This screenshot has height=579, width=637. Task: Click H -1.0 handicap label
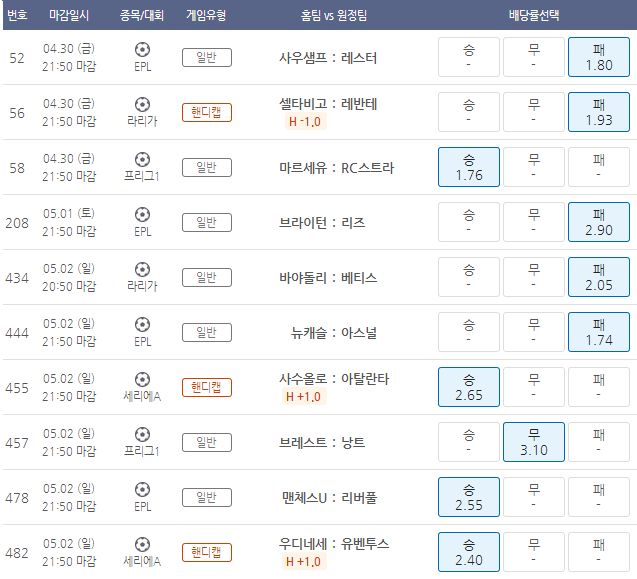tap(305, 121)
